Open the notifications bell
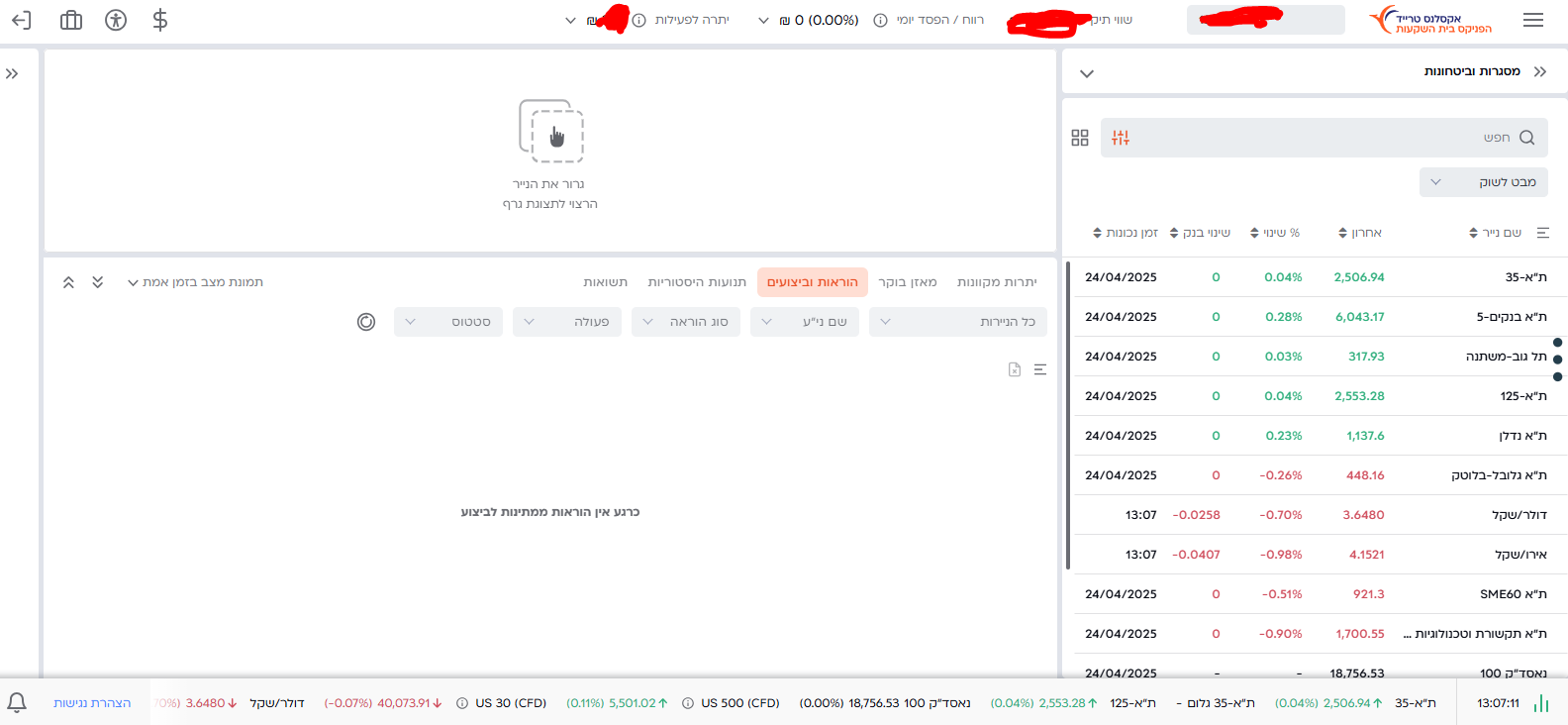The image size is (1568, 725). 17,702
